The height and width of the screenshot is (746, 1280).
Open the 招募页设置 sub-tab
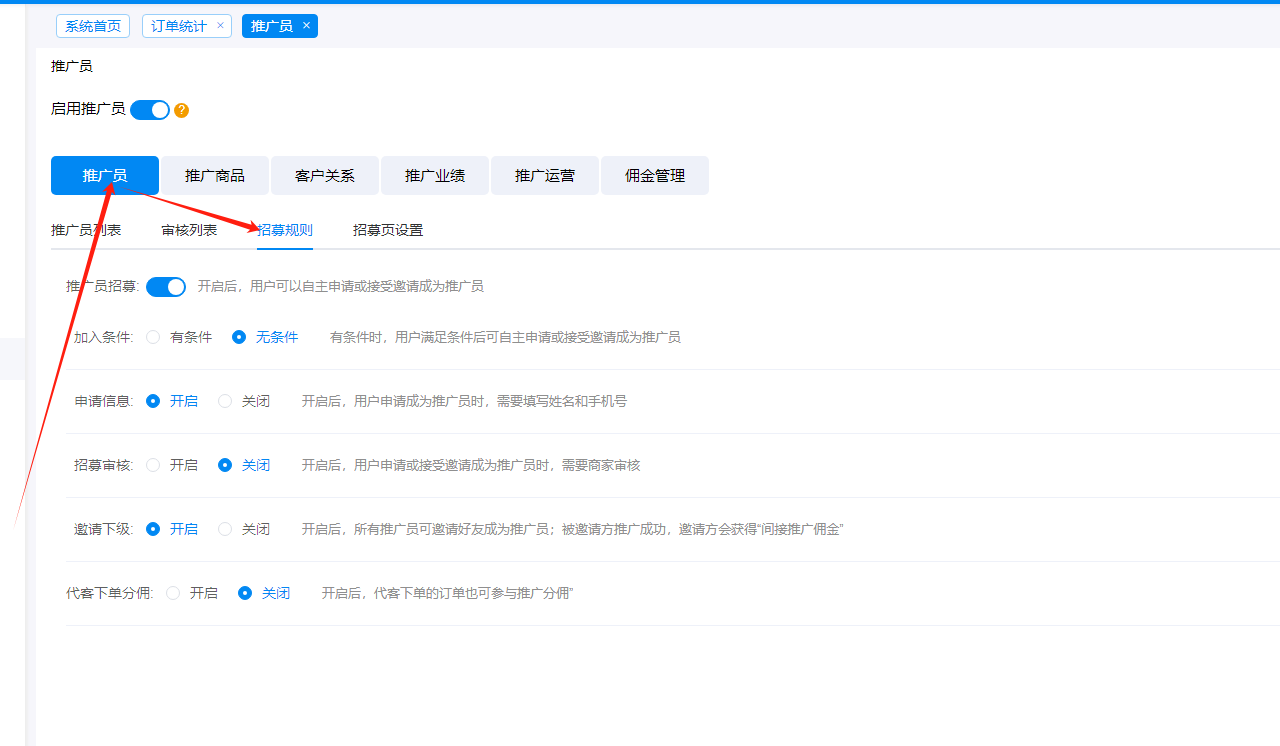point(388,230)
